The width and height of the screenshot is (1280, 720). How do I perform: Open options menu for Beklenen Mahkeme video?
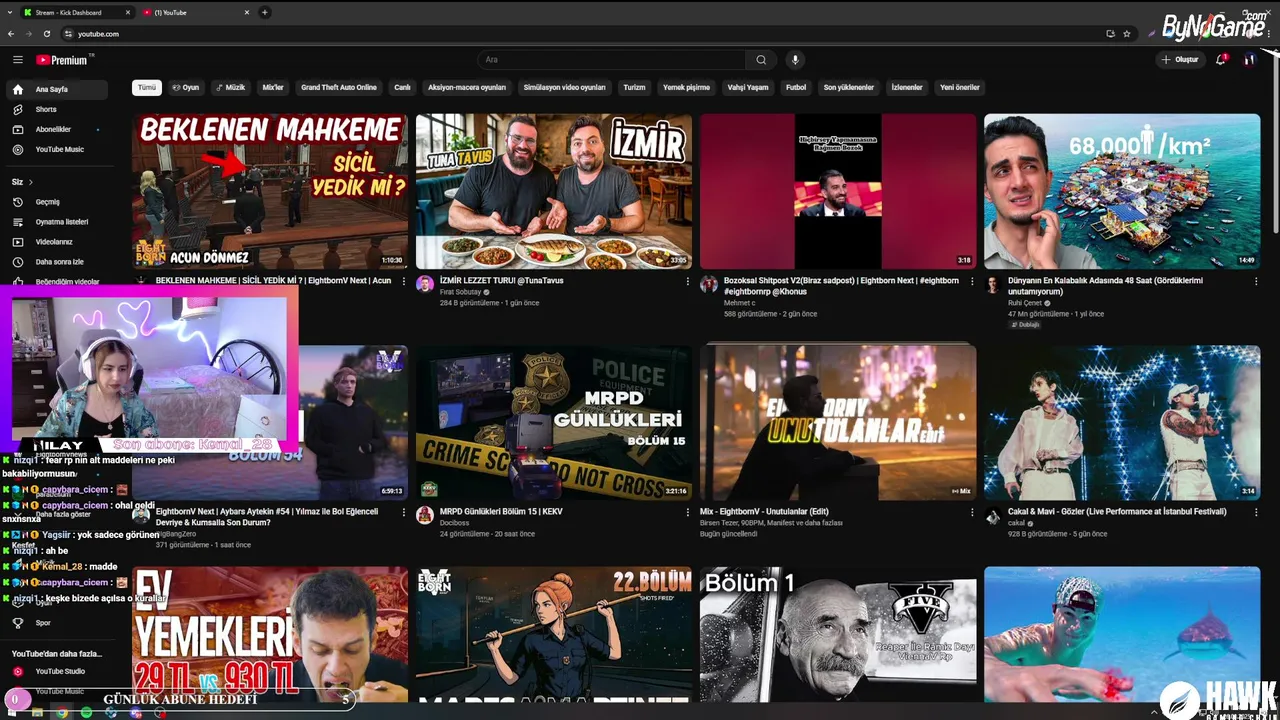[404, 282]
